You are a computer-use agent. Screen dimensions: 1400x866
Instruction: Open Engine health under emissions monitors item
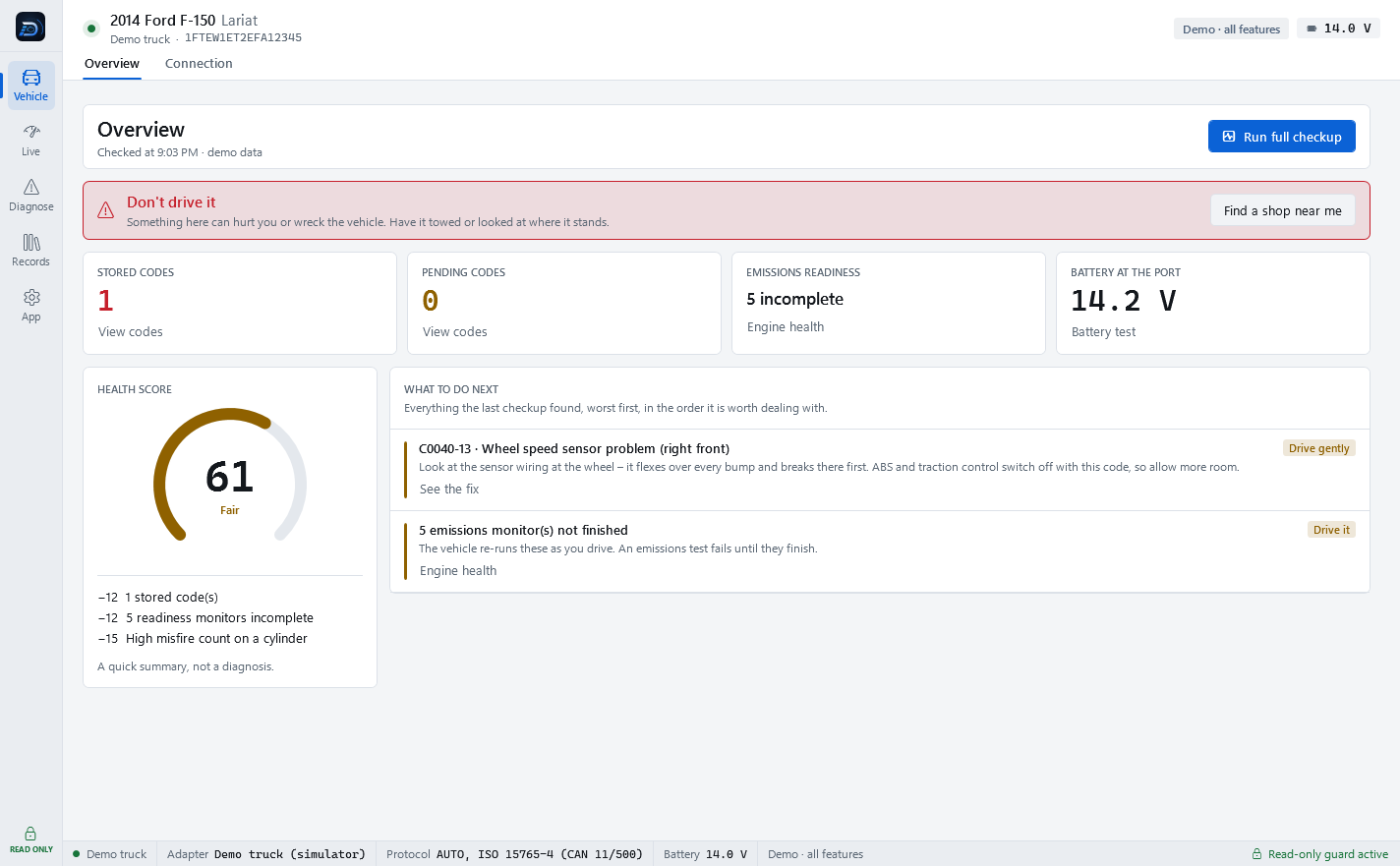(458, 571)
